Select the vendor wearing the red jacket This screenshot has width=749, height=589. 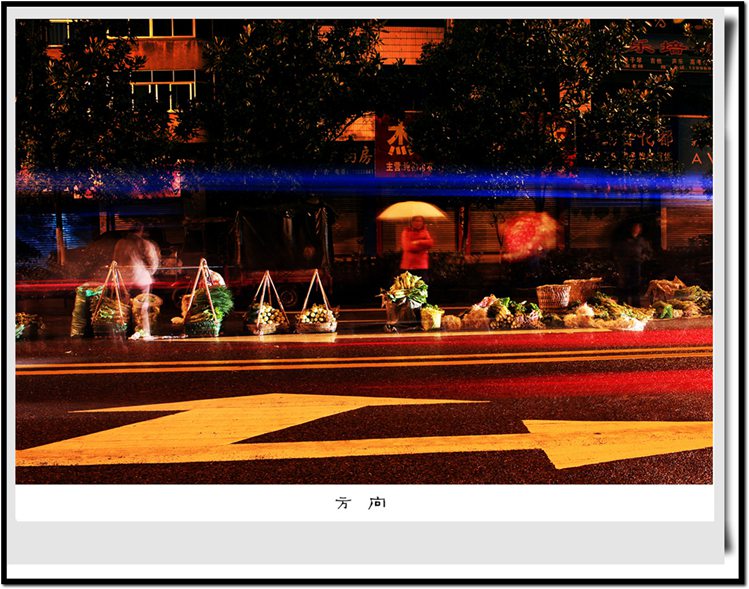coord(415,246)
